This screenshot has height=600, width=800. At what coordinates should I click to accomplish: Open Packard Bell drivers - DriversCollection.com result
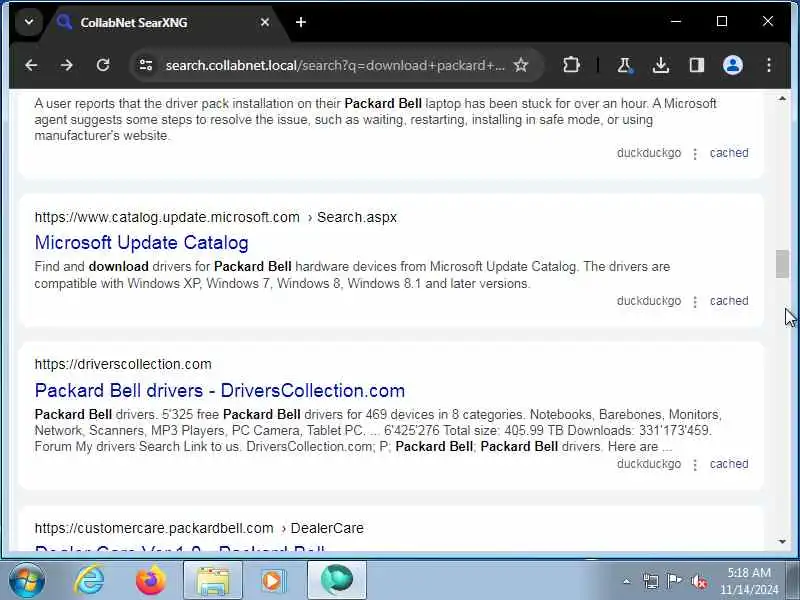click(220, 391)
